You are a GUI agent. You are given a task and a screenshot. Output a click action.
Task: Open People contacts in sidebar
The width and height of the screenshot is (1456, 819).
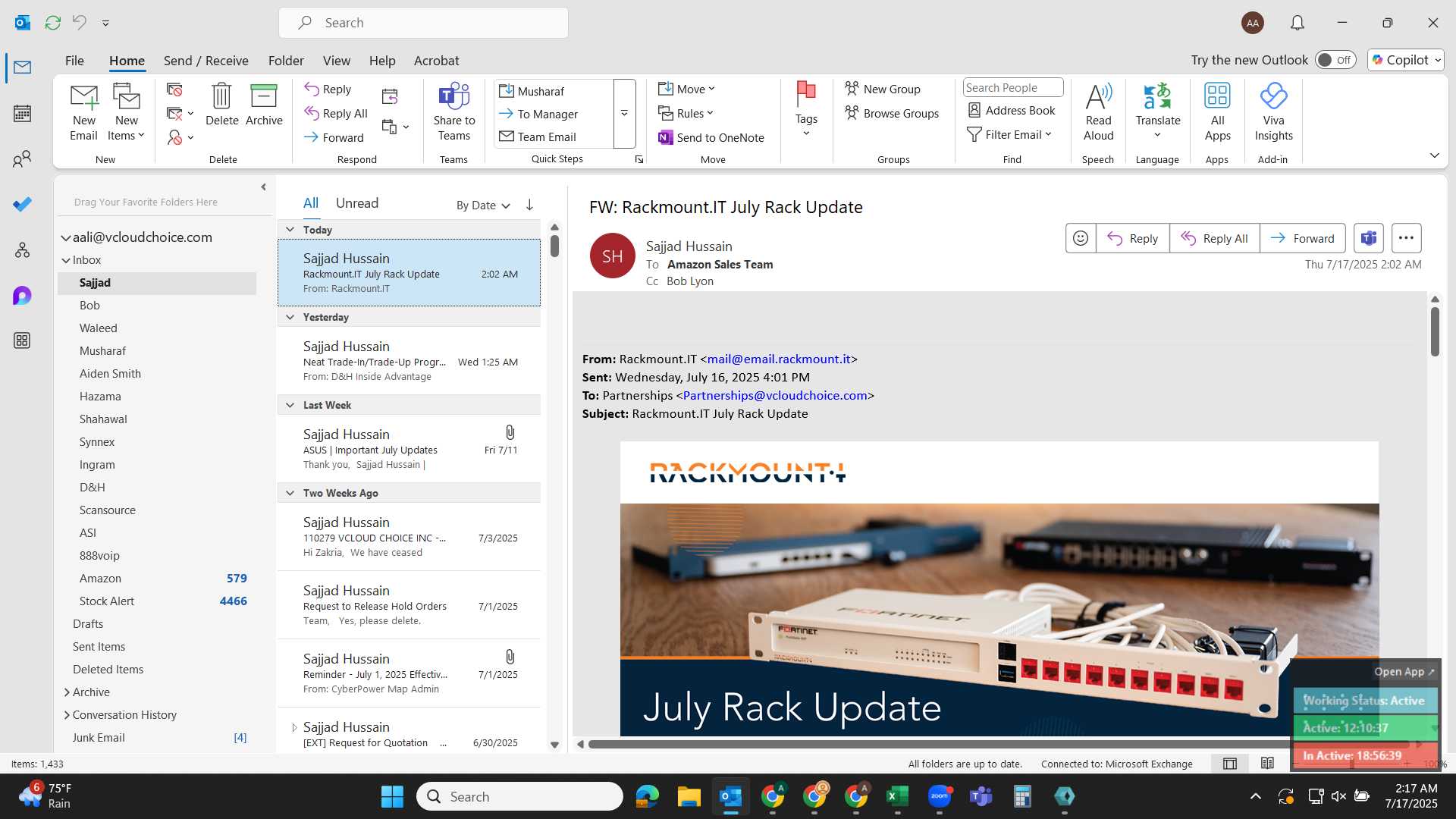click(22, 159)
